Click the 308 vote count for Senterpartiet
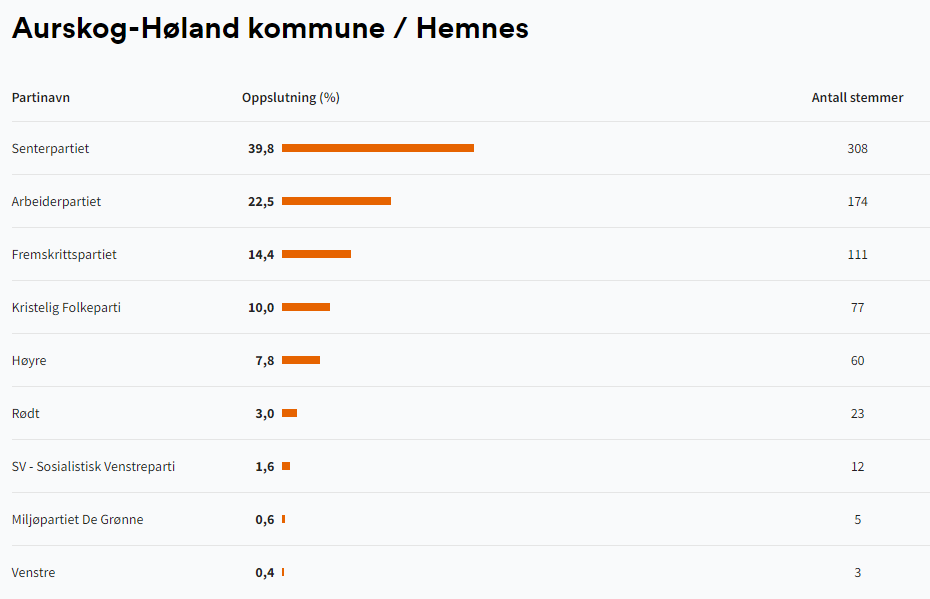930x599 pixels. pos(857,149)
